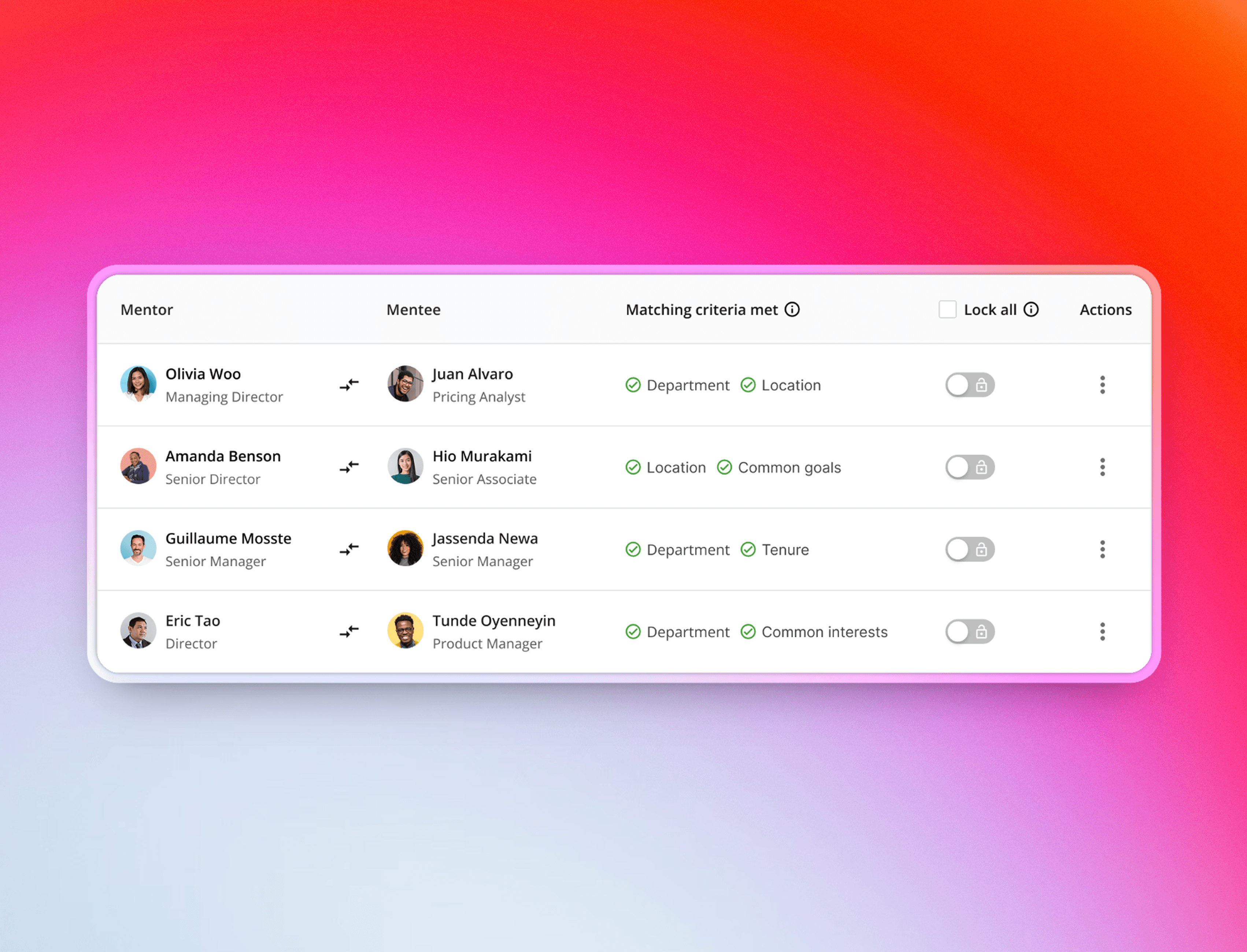Click the info icon beside Matching criteria met
The image size is (1247, 952).
pyautogui.click(x=792, y=309)
